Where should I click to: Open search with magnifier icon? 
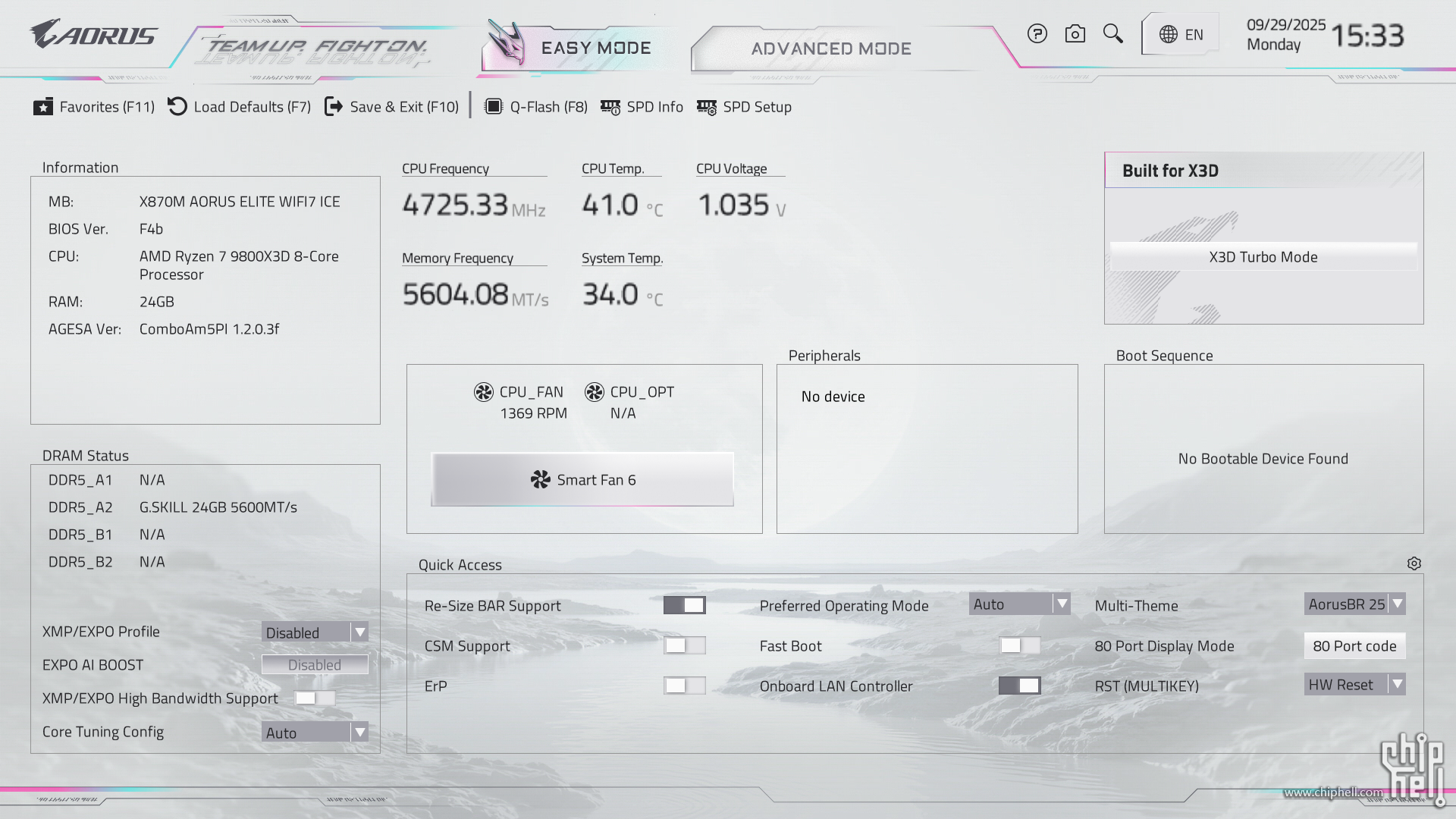[1112, 34]
